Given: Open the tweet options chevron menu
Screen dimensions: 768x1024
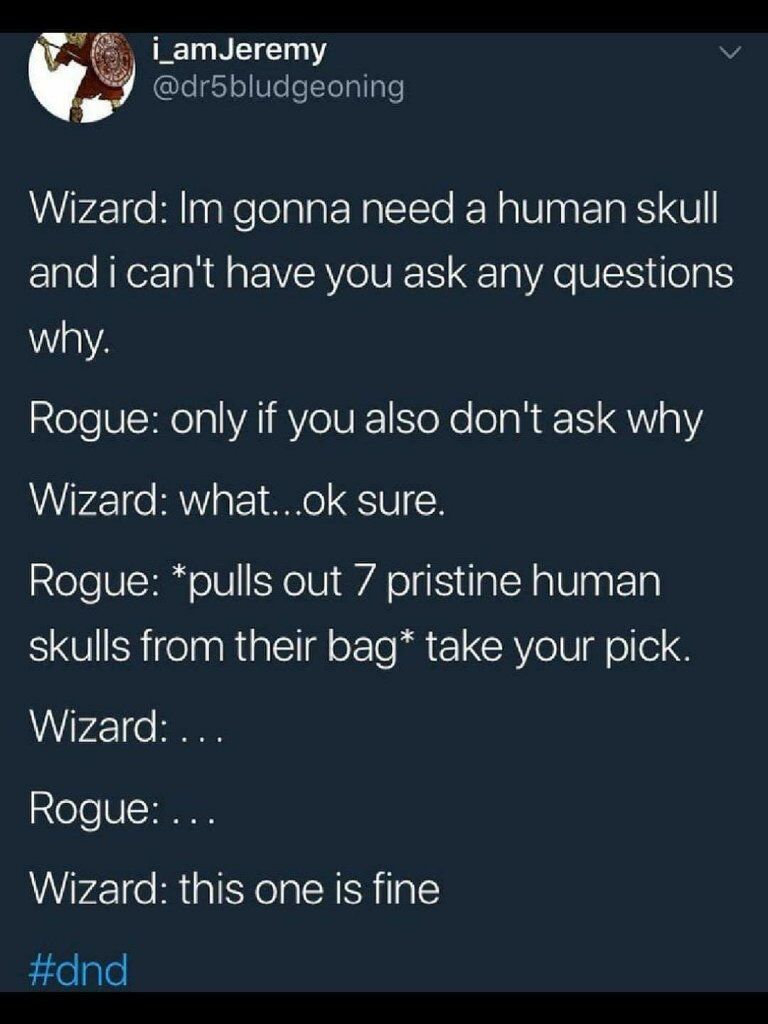Looking at the screenshot, I should click(729, 52).
